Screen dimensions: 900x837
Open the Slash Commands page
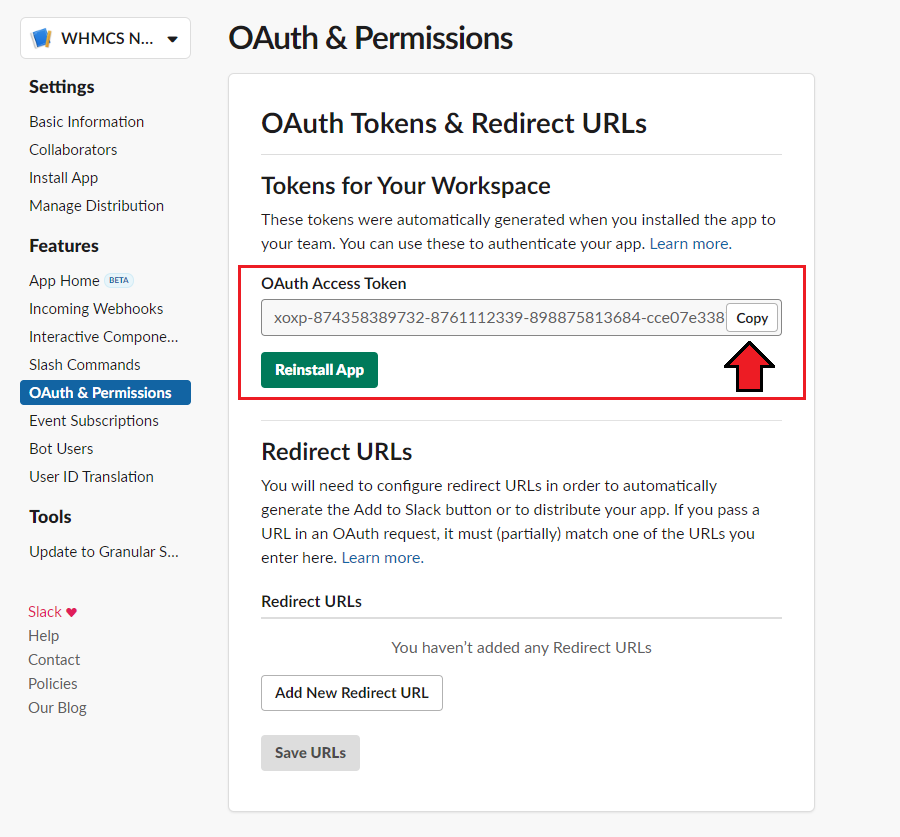coord(84,365)
